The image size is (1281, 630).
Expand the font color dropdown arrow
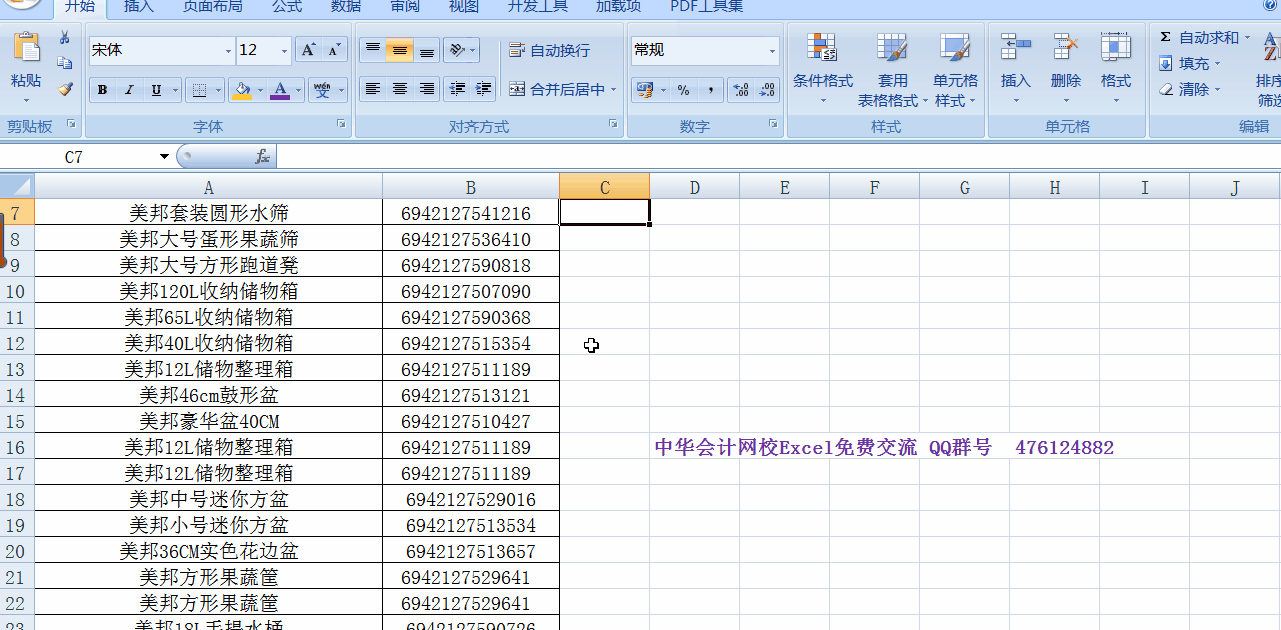(x=298, y=90)
